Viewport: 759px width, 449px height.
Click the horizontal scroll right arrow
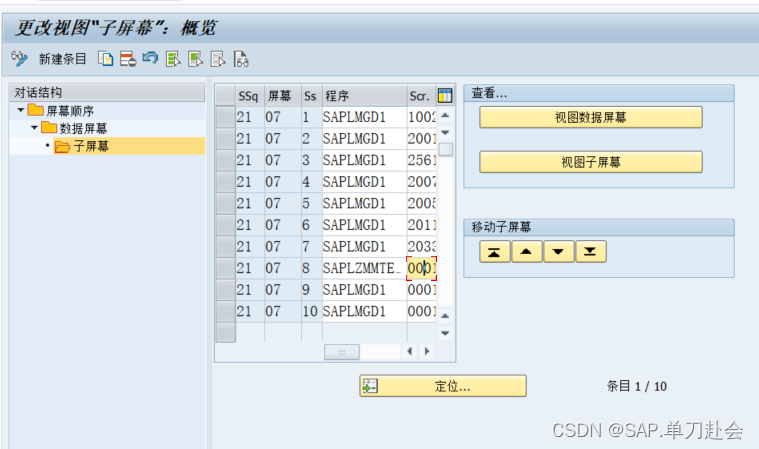(x=426, y=351)
